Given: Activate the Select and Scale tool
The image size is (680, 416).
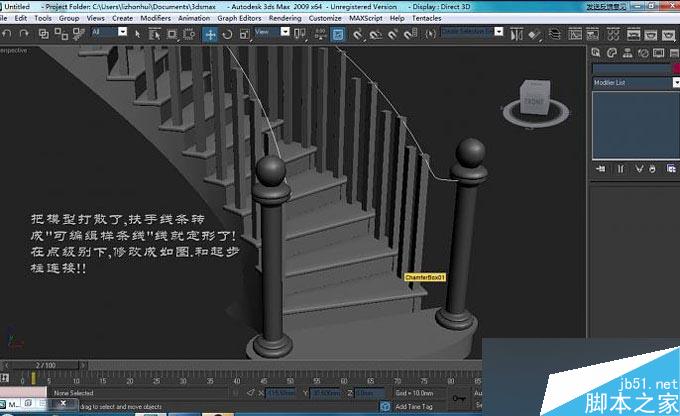Looking at the screenshot, I should (245, 34).
